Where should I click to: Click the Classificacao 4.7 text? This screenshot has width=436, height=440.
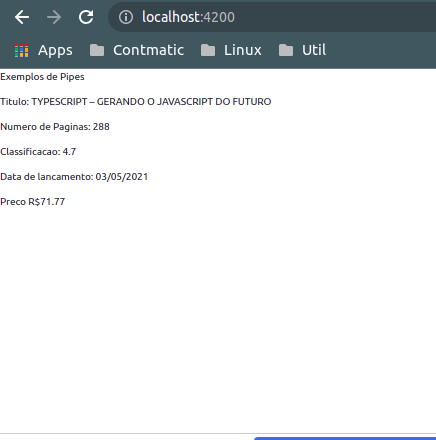pos(38,152)
